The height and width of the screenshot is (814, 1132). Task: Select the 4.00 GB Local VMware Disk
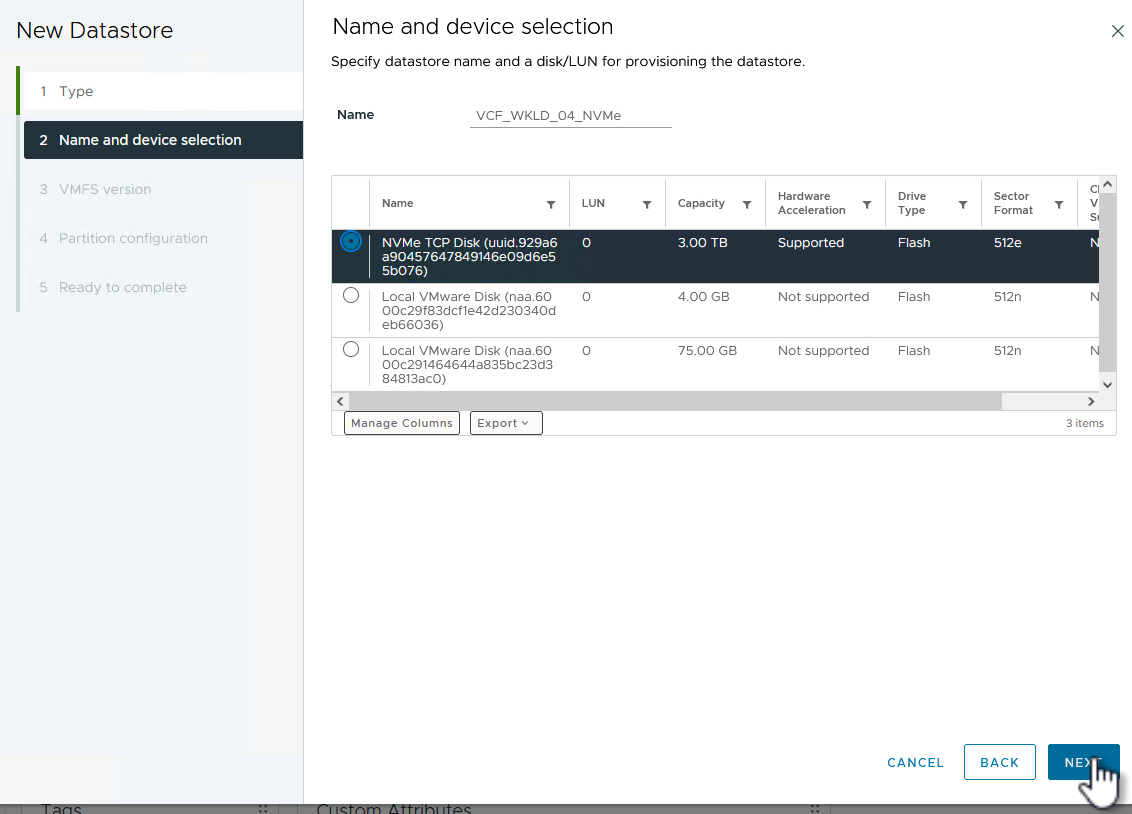click(x=351, y=295)
